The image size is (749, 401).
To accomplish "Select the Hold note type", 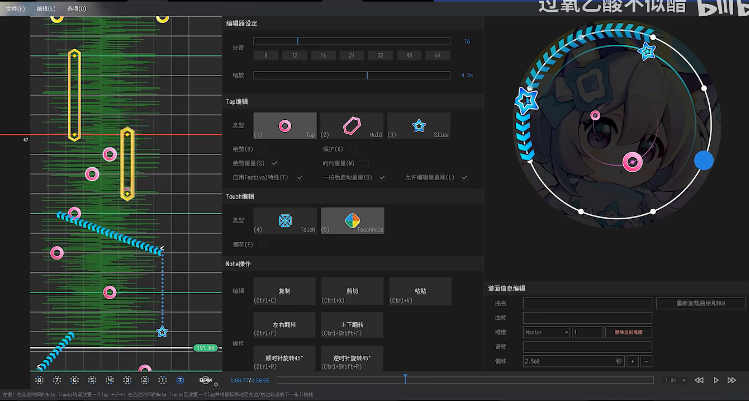I will coord(352,126).
